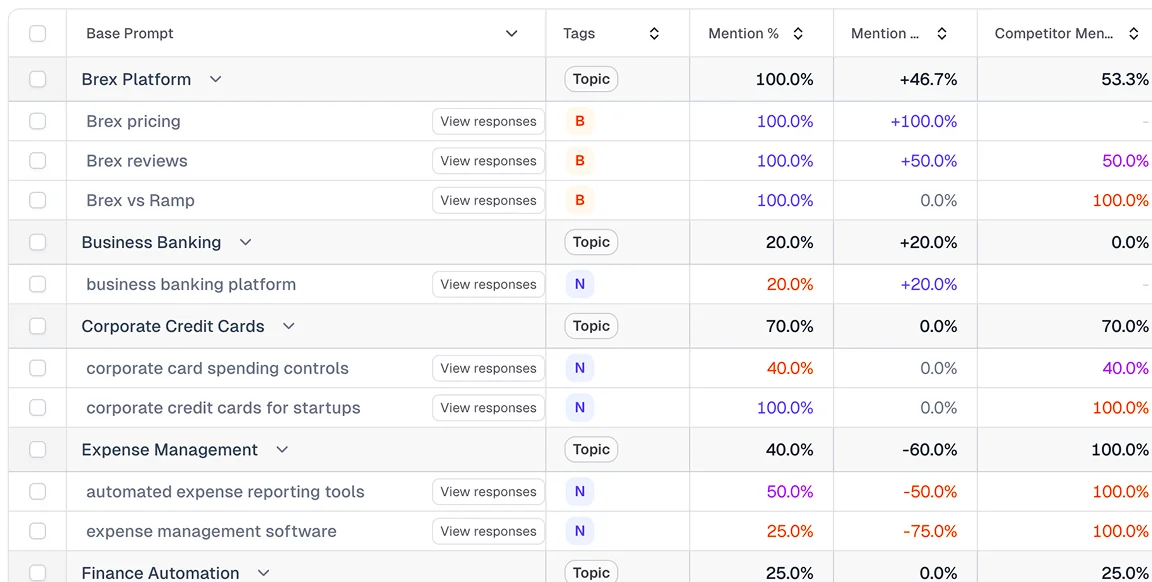Select the B badge on Brex vs Ramp

click(x=579, y=200)
